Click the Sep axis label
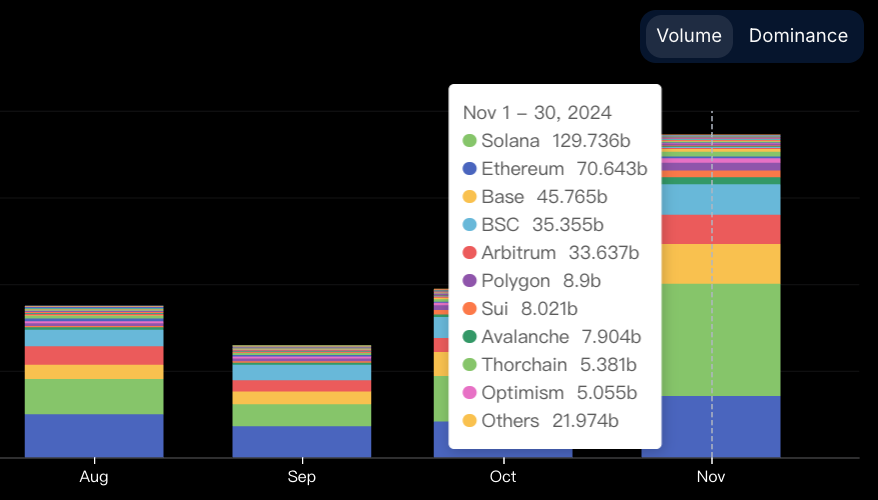 pyautogui.click(x=301, y=477)
